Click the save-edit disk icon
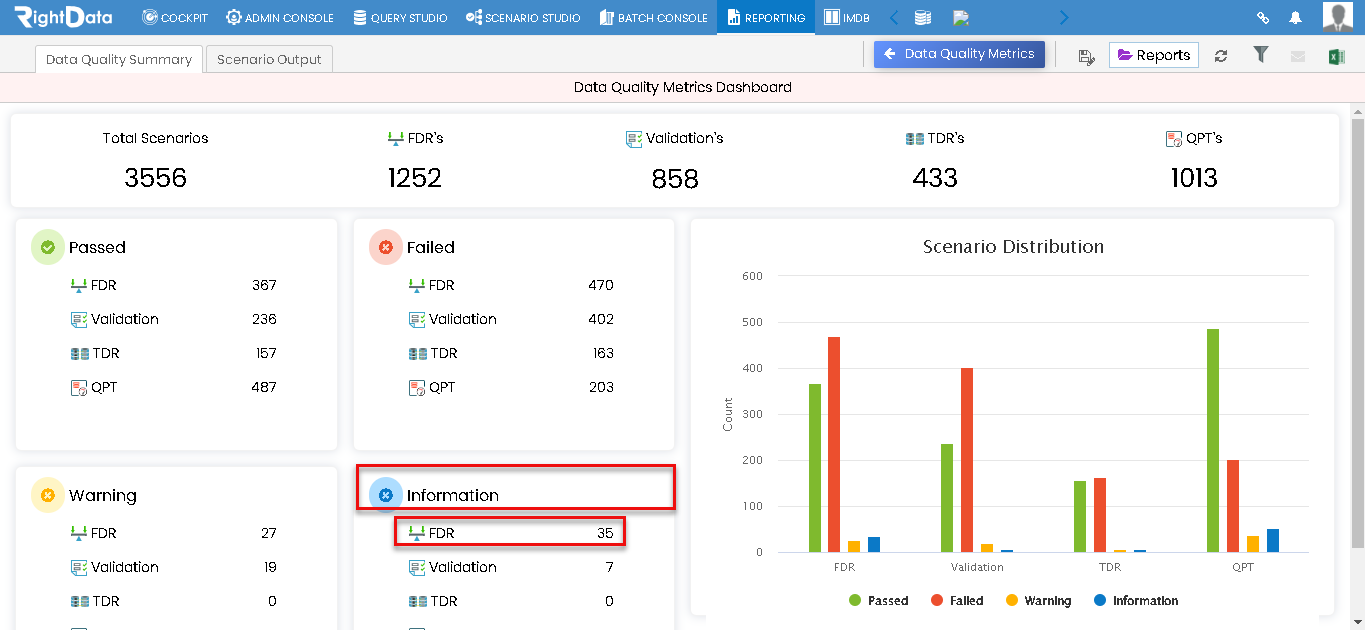 click(1087, 56)
